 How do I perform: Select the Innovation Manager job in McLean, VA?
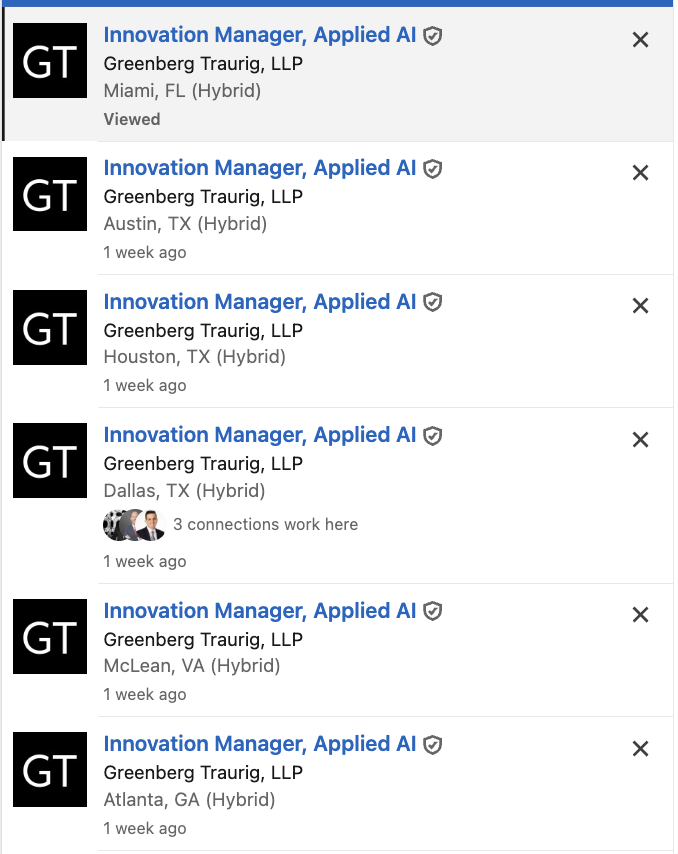pyautogui.click(x=258, y=610)
